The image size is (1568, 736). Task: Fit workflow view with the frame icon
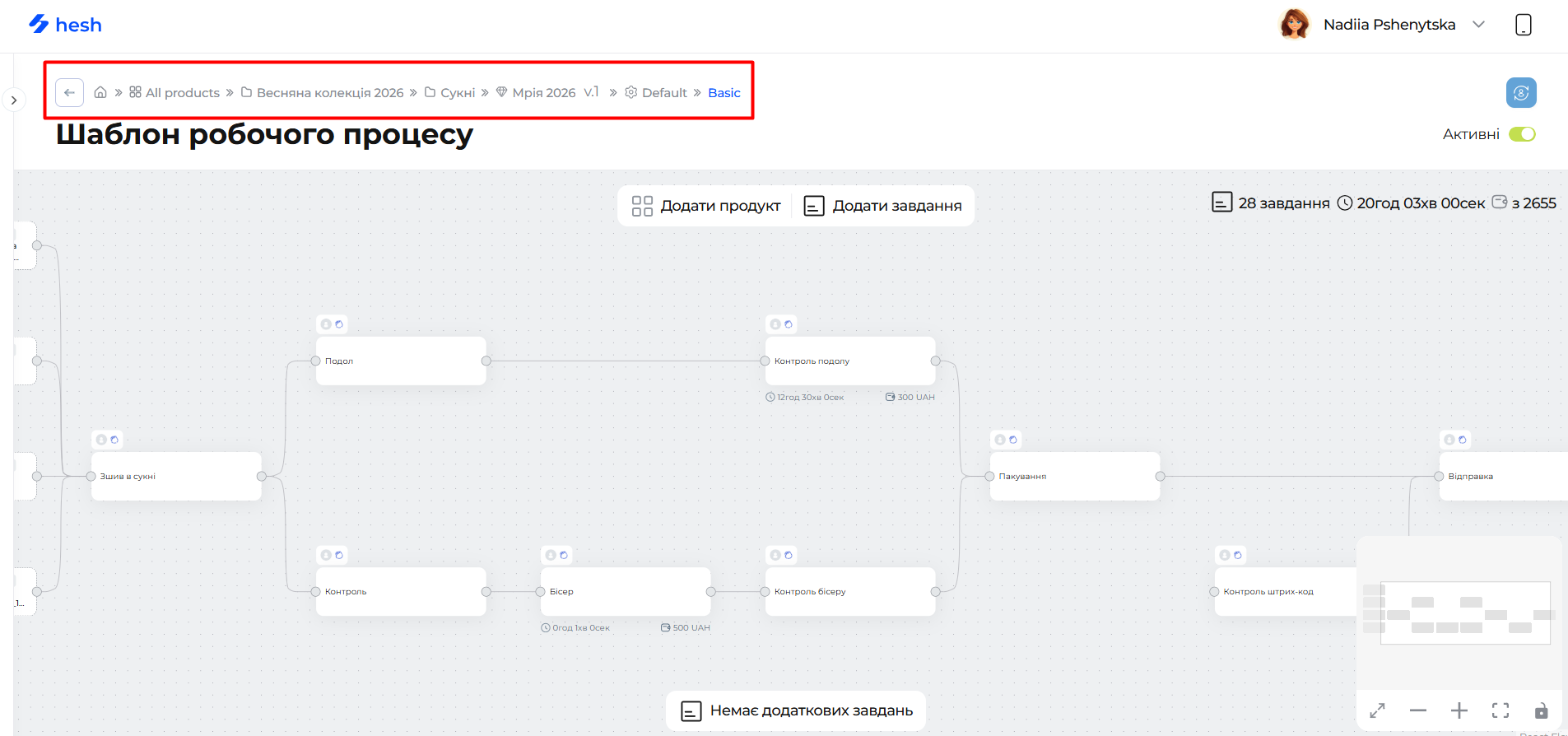click(1501, 710)
